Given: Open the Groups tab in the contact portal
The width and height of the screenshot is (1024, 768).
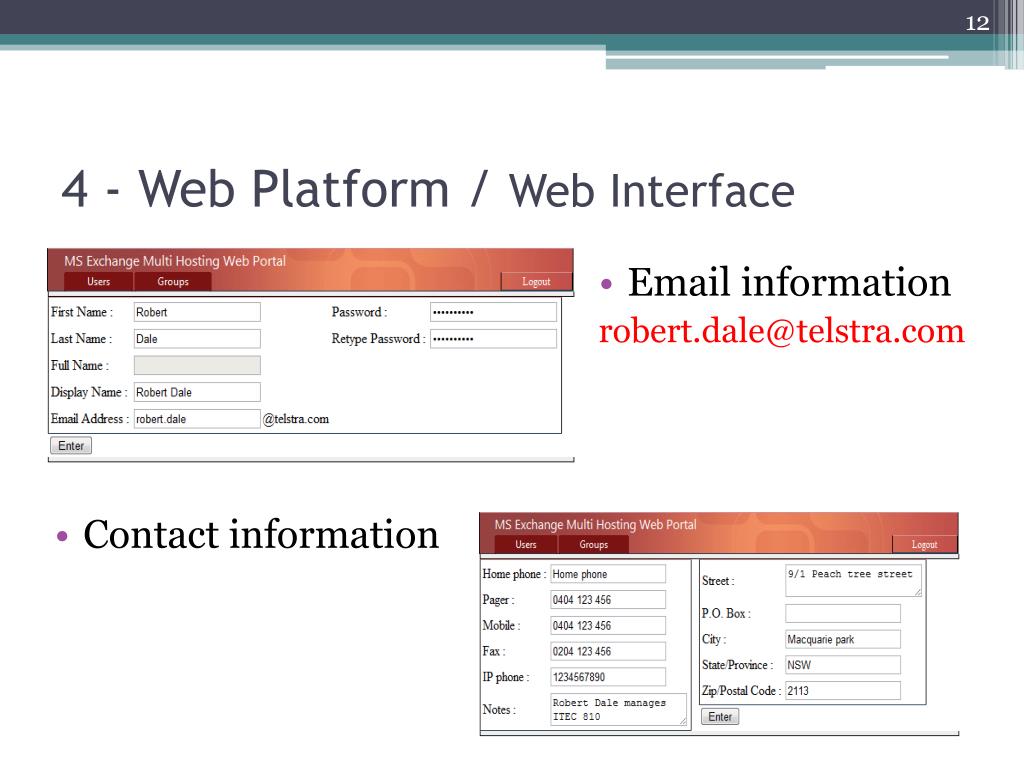Looking at the screenshot, I should pyautogui.click(x=594, y=544).
